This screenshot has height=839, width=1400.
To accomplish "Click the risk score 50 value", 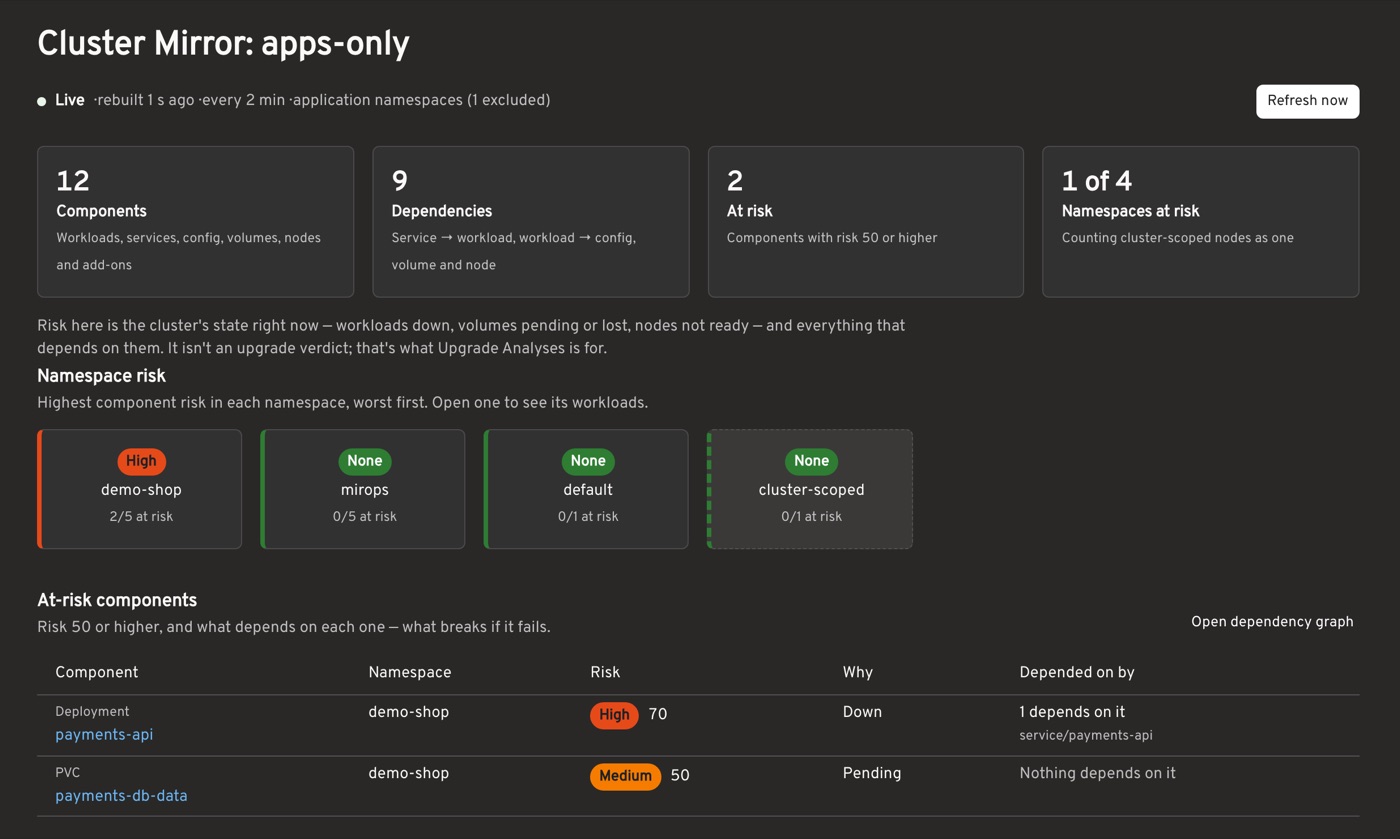I will tap(680, 776).
